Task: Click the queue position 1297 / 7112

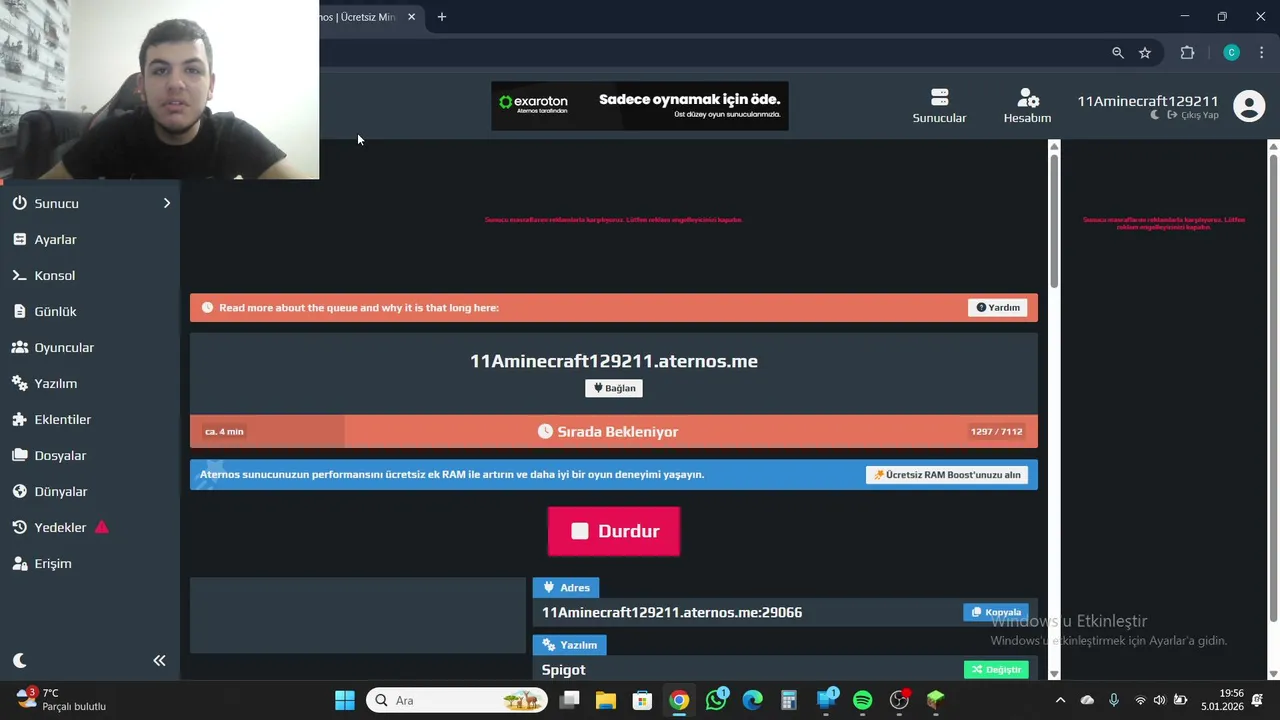Action: pyautogui.click(x=996, y=432)
